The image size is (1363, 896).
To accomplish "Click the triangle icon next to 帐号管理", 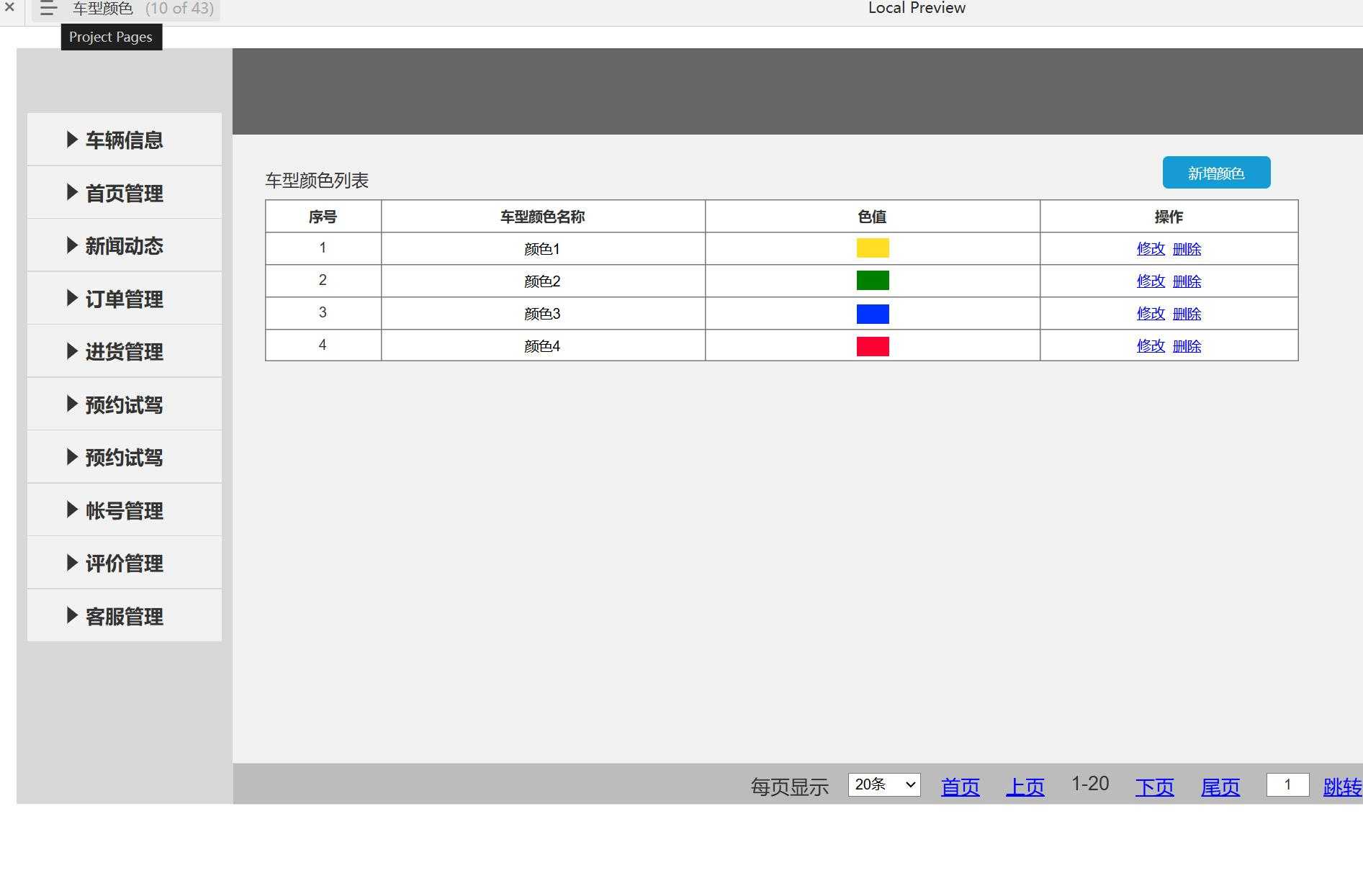I will (x=71, y=510).
